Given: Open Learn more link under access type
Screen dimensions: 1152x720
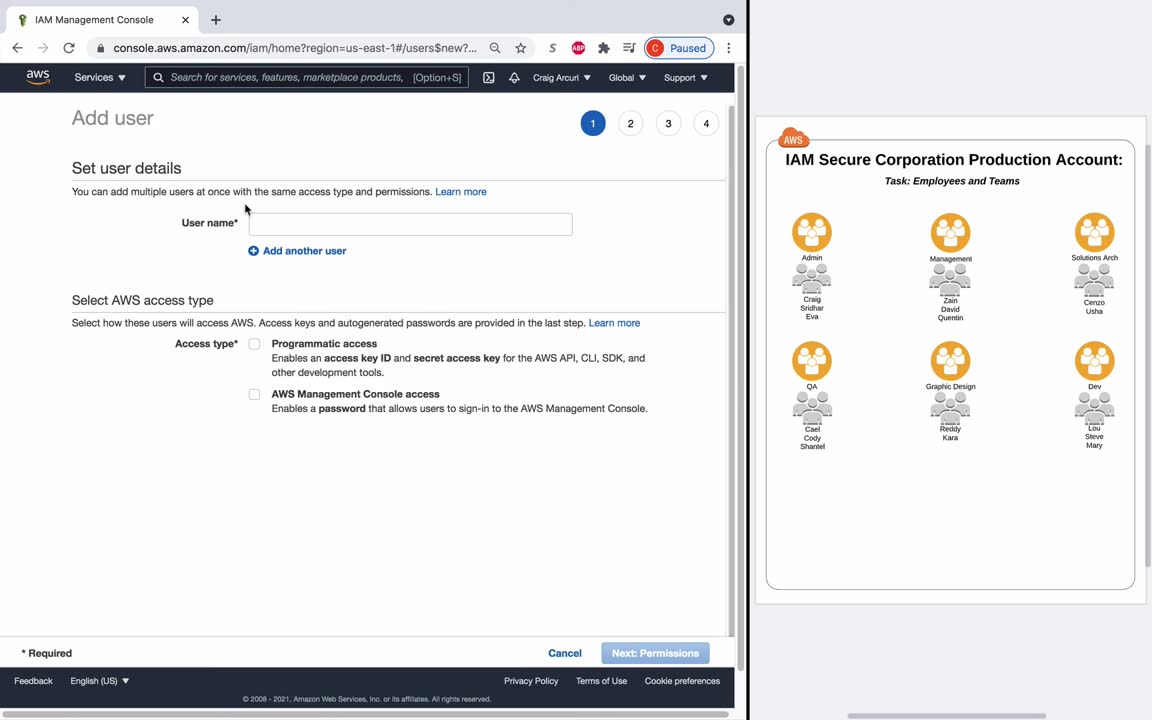Looking at the screenshot, I should (x=614, y=323).
